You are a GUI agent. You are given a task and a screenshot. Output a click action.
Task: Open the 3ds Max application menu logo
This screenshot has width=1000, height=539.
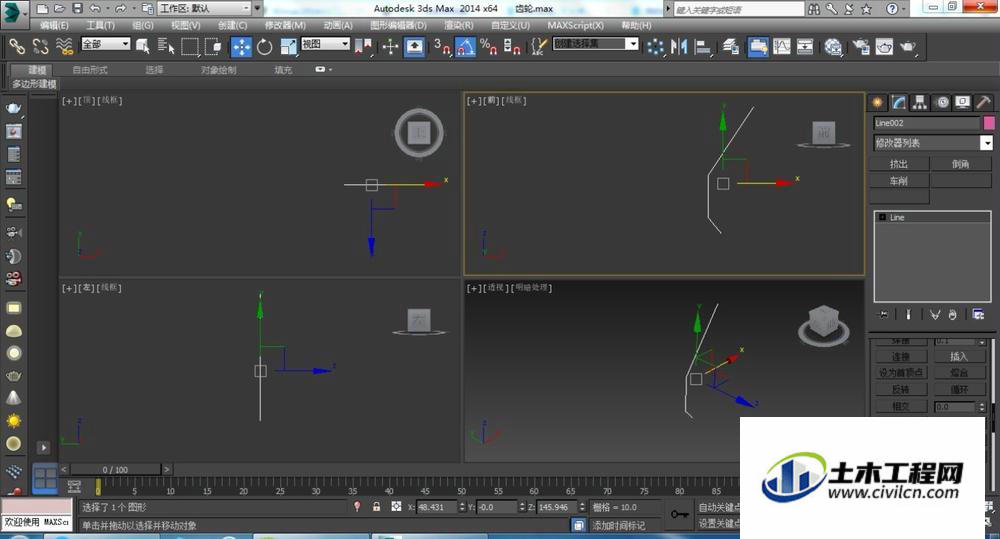pyautogui.click(x=14, y=13)
